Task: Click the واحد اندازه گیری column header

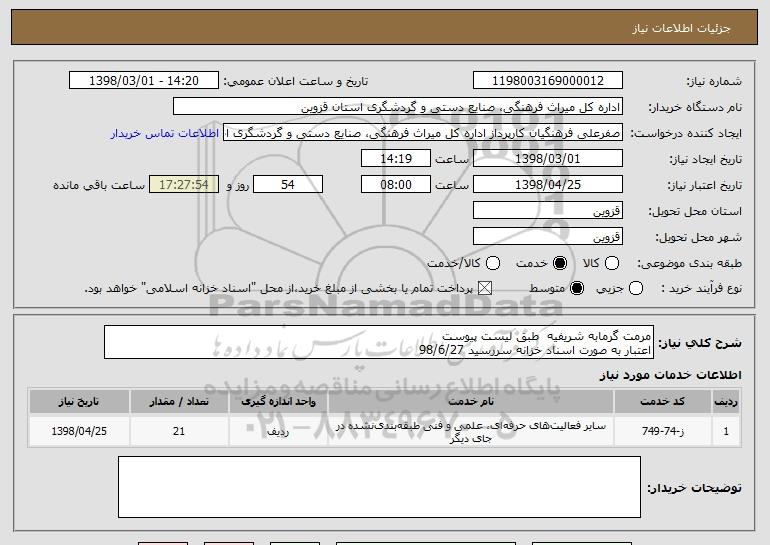Action: click(x=278, y=402)
